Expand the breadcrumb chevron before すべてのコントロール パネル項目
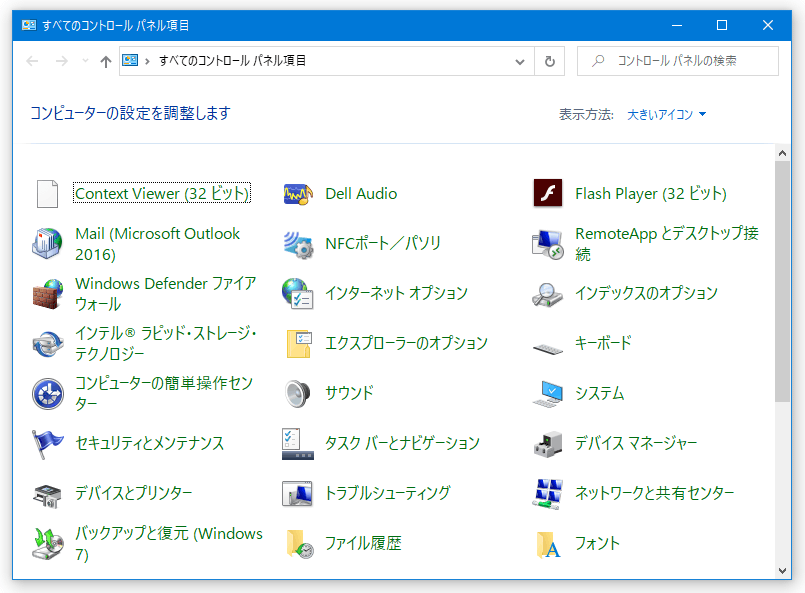805x593 pixels. pos(147,62)
